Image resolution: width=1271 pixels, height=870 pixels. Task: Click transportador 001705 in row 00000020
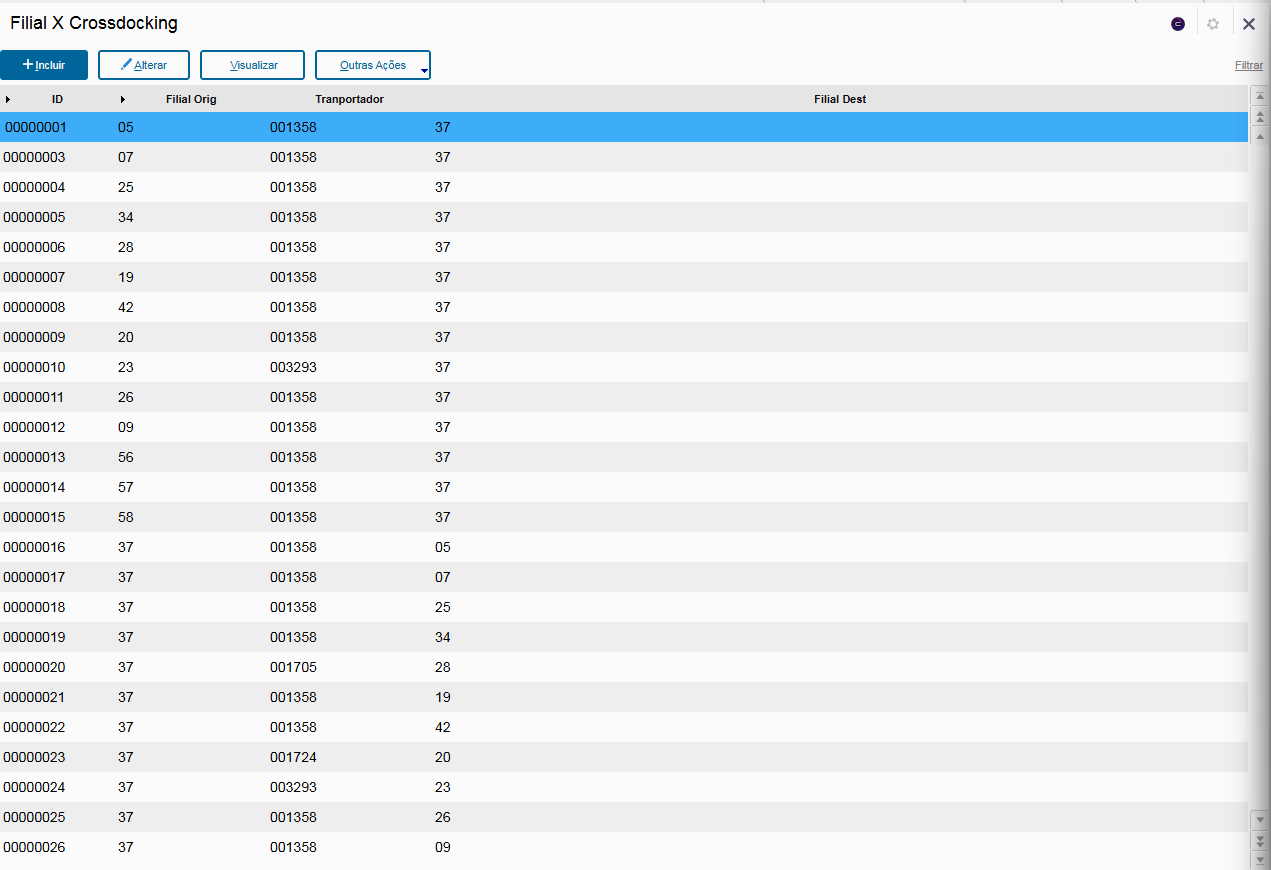(x=293, y=667)
